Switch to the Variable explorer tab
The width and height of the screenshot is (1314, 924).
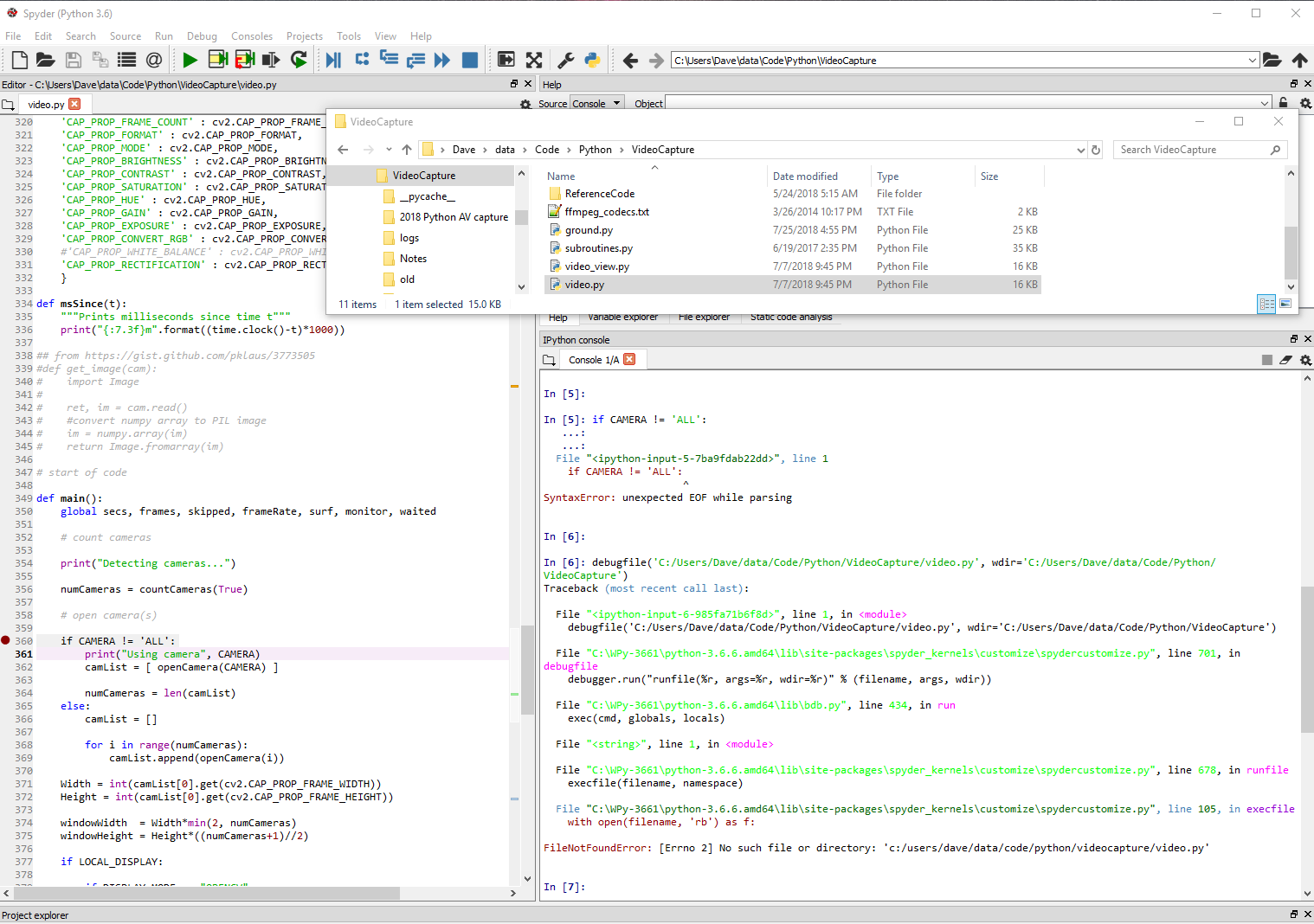click(x=623, y=317)
